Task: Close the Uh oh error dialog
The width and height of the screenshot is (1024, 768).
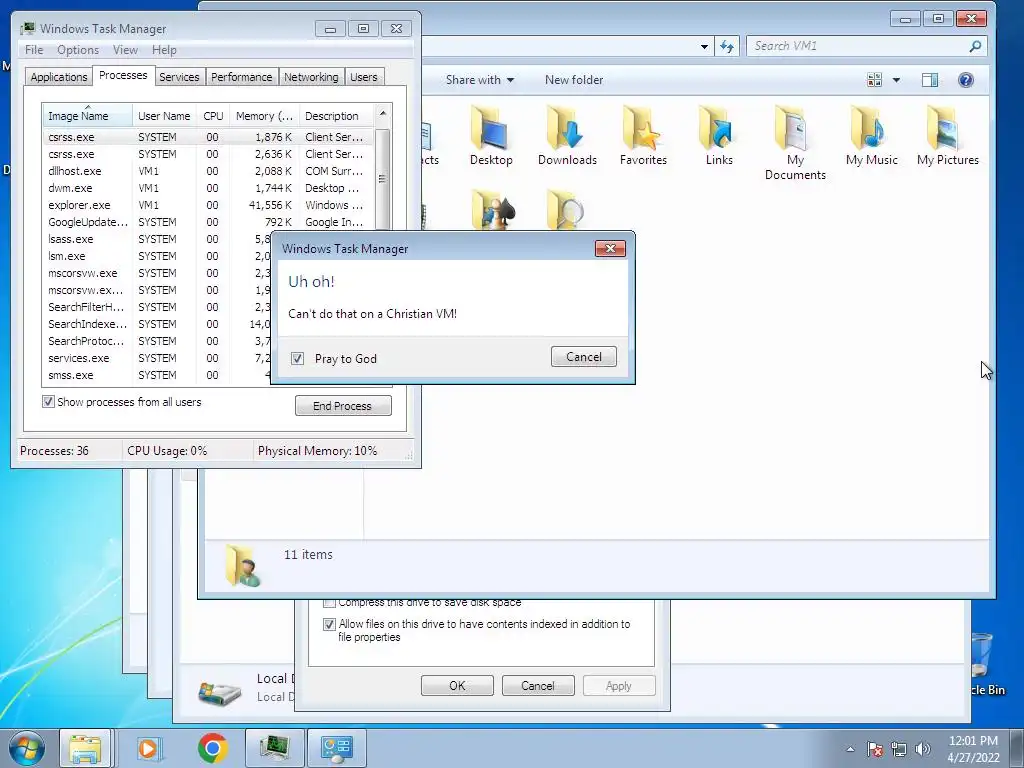Action: 610,248
